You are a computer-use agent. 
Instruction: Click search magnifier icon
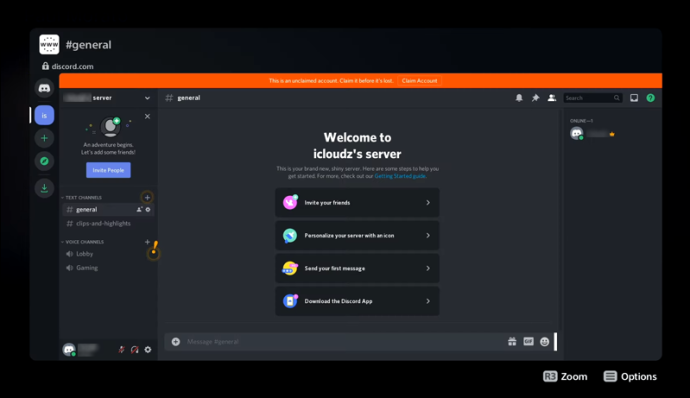[x=617, y=98]
